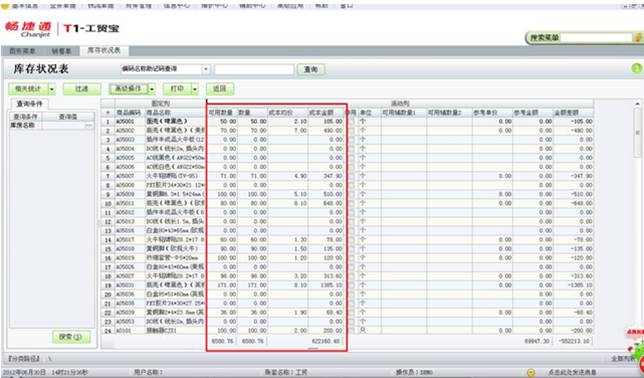Click the 商品编码 column header
This screenshot has width=644, height=378.
(129, 113)
